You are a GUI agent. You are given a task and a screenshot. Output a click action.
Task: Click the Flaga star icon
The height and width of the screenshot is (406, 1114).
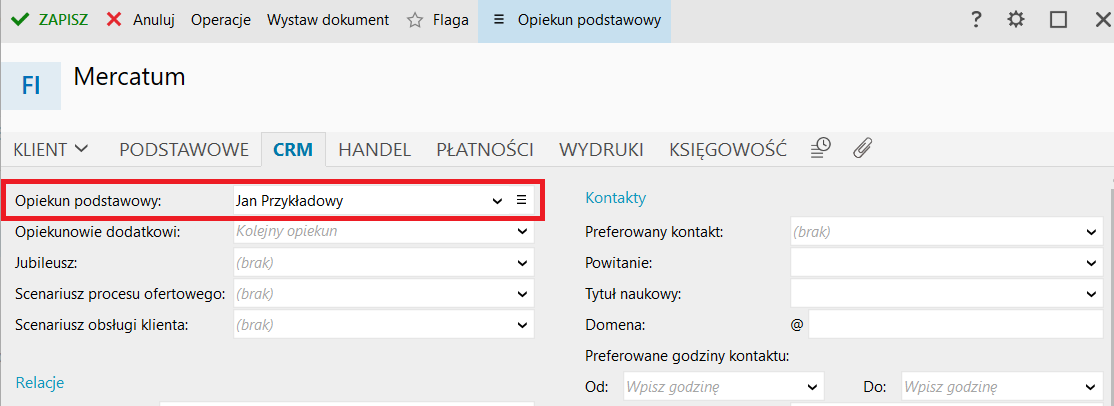coord(415,20)
